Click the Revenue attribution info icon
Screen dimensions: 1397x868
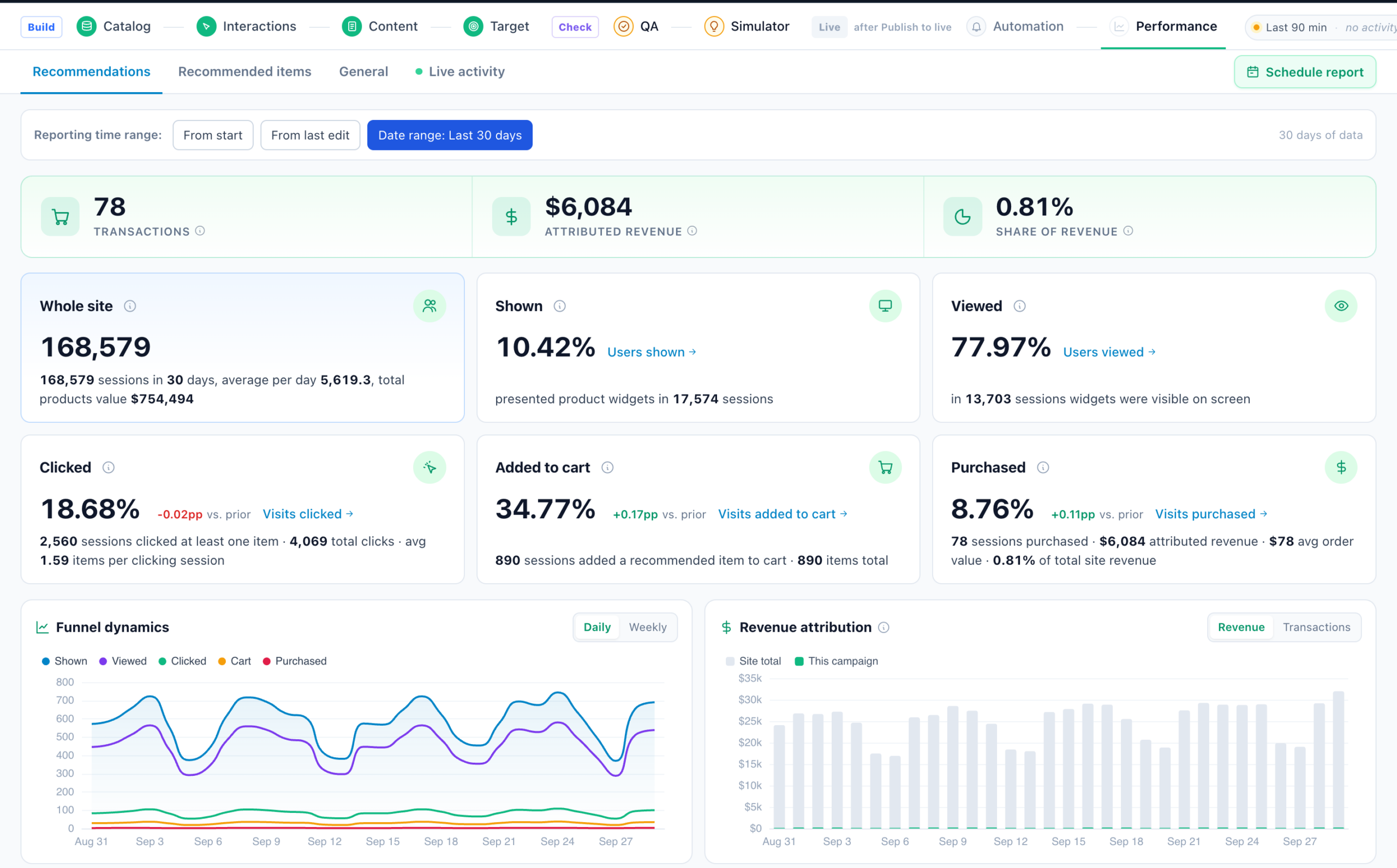(x=884, y=627)
